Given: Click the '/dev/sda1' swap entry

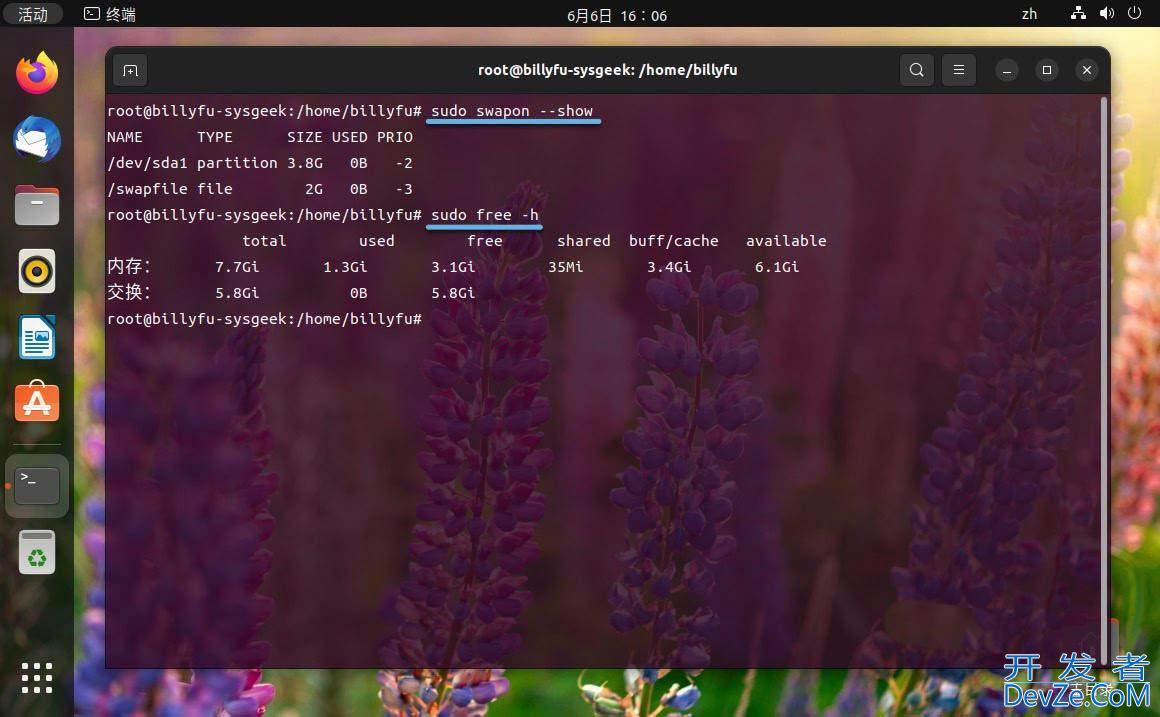Looking at the screenshot, I should click(x=147, y=163).
